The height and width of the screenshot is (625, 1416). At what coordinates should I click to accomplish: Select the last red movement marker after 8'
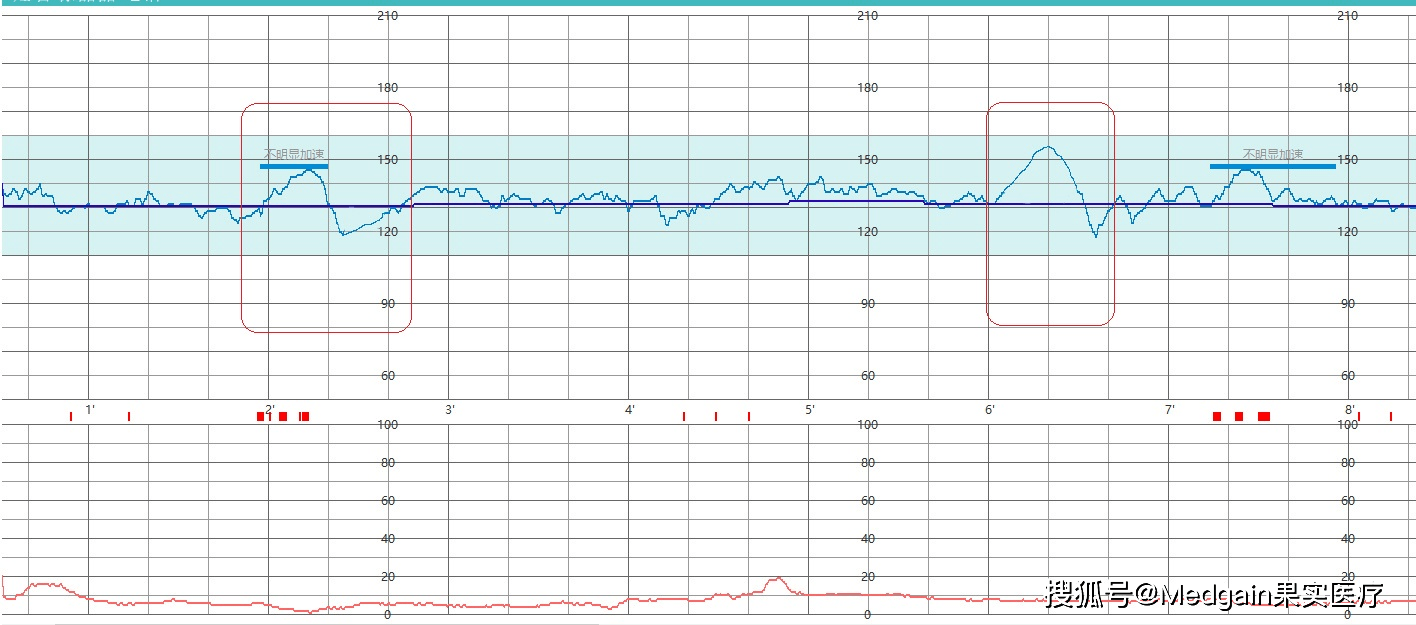[1390, 416]
